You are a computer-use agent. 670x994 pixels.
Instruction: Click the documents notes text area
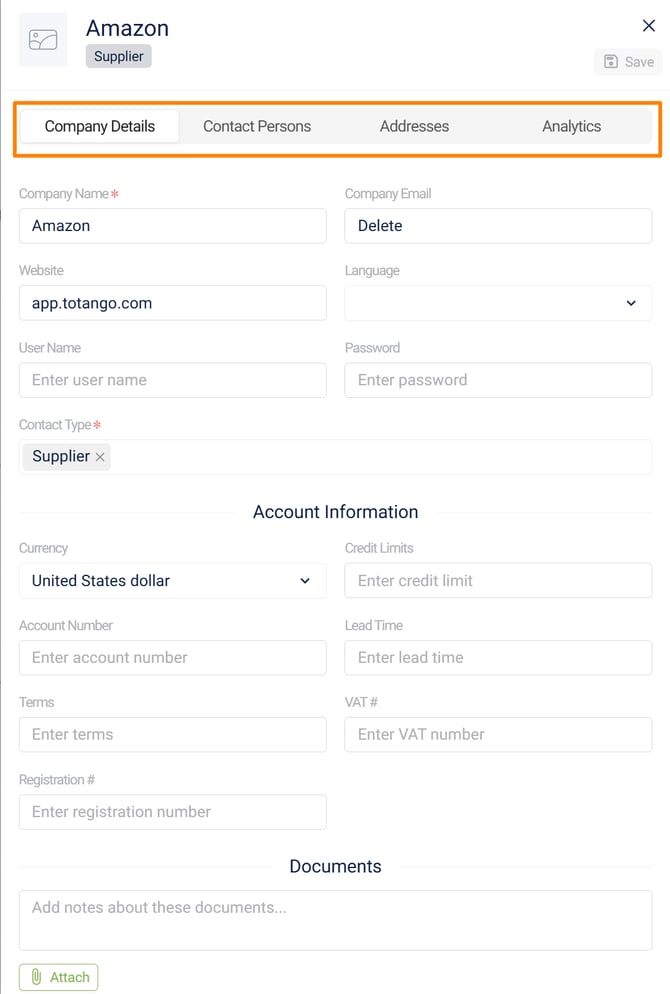[335, 920]
